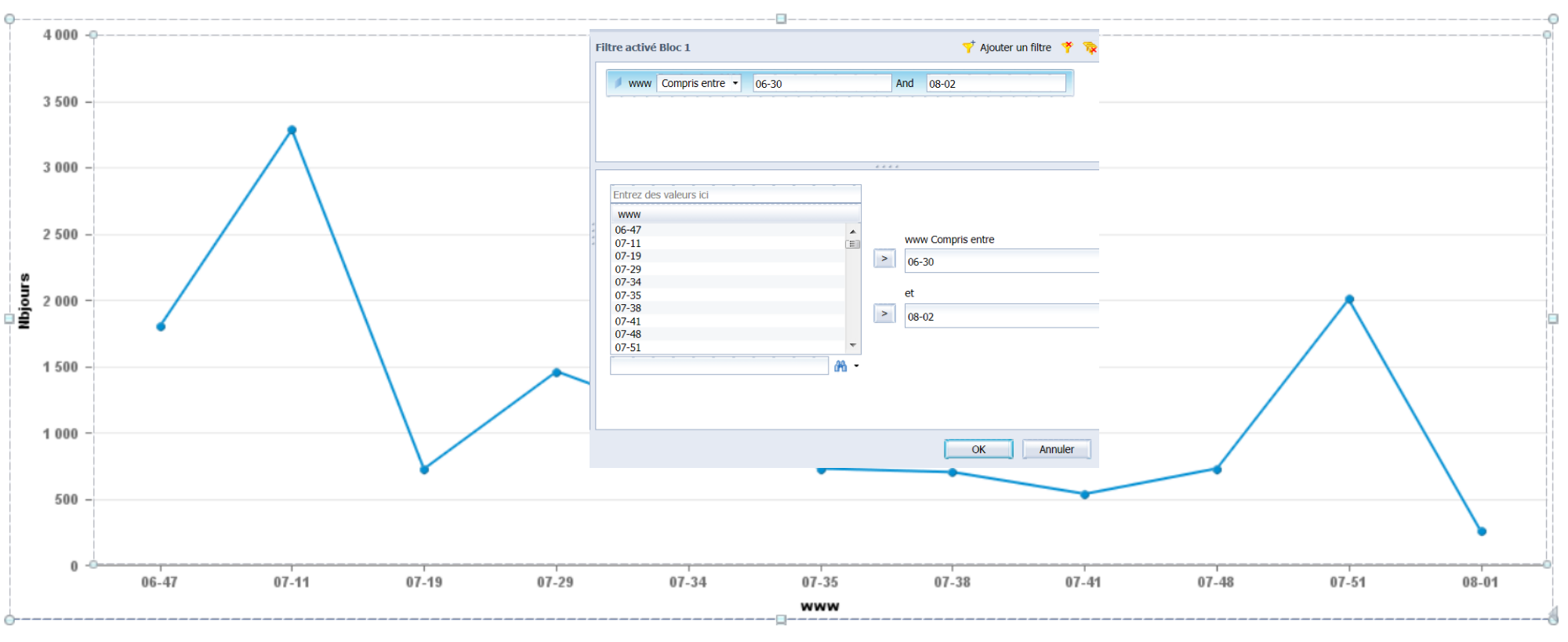Screen dimensions: 1568x642
Task: Cancel the filter with Annuler
Action: [1056, 449]
